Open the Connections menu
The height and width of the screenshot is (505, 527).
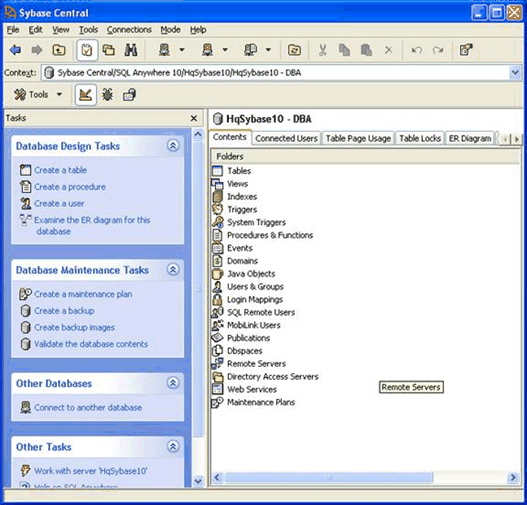coord(129,30)
